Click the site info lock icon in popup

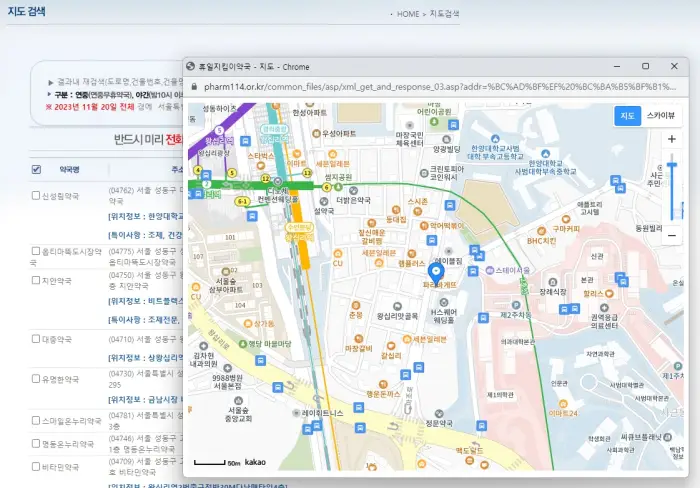pos(194,87)
